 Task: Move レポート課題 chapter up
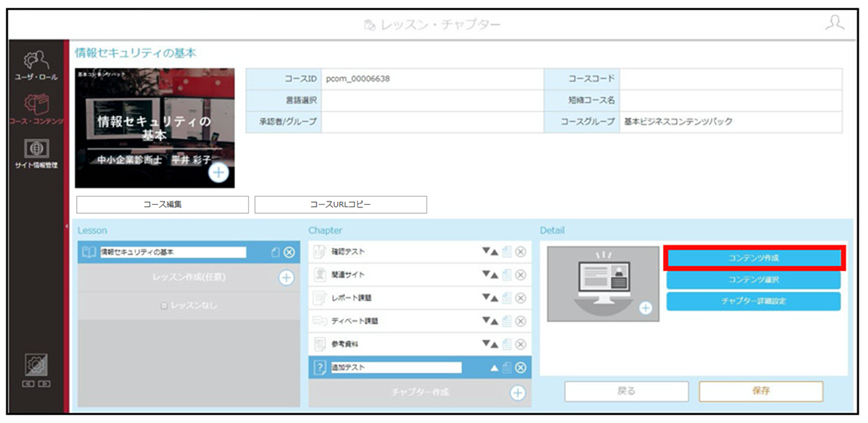point(494,298)
